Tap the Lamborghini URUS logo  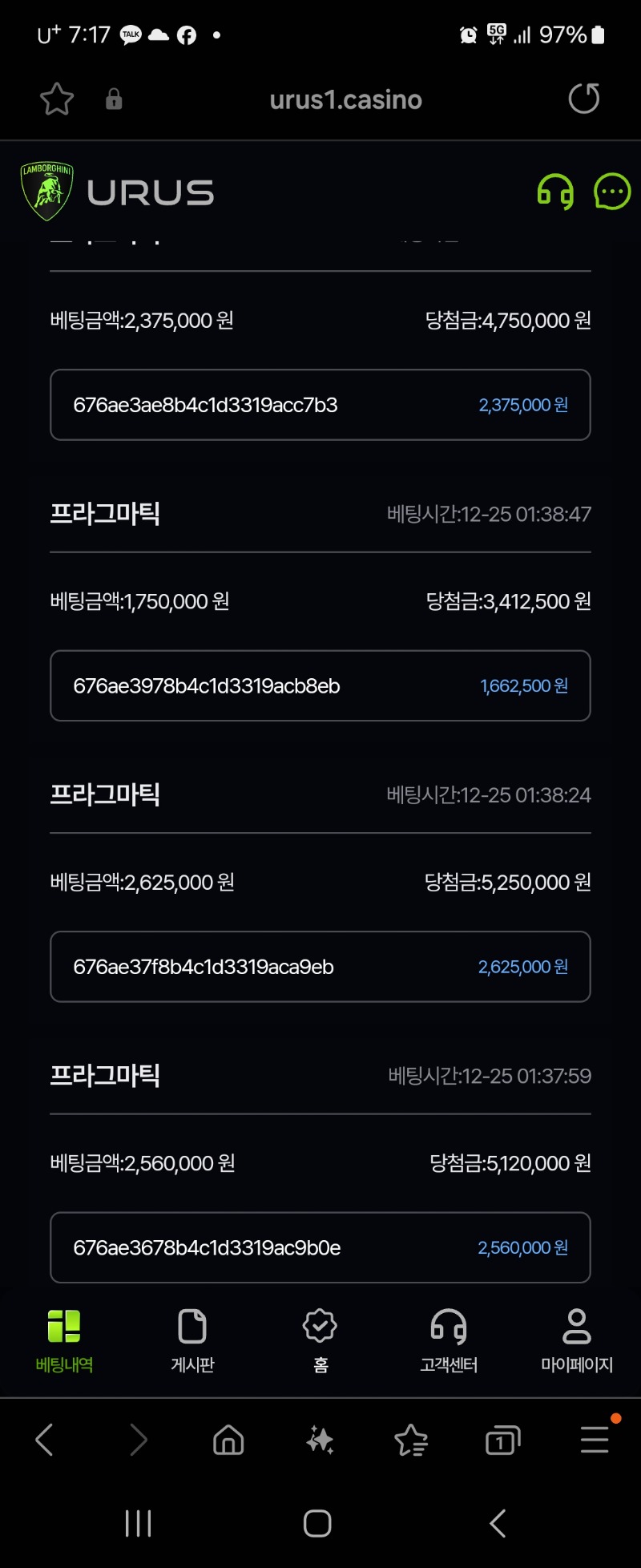pos(118,192)
